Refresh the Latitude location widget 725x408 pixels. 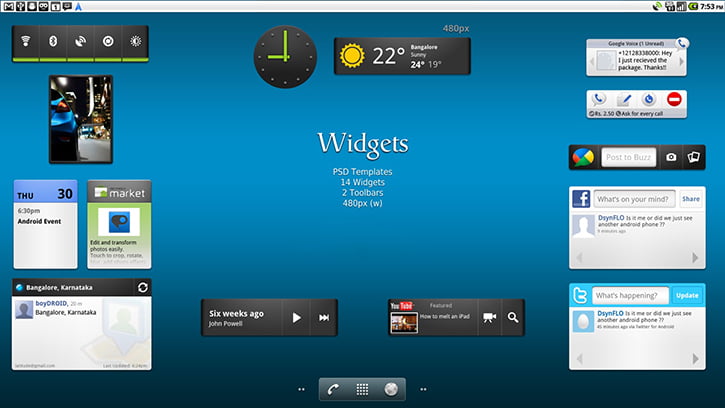(142, 288)
